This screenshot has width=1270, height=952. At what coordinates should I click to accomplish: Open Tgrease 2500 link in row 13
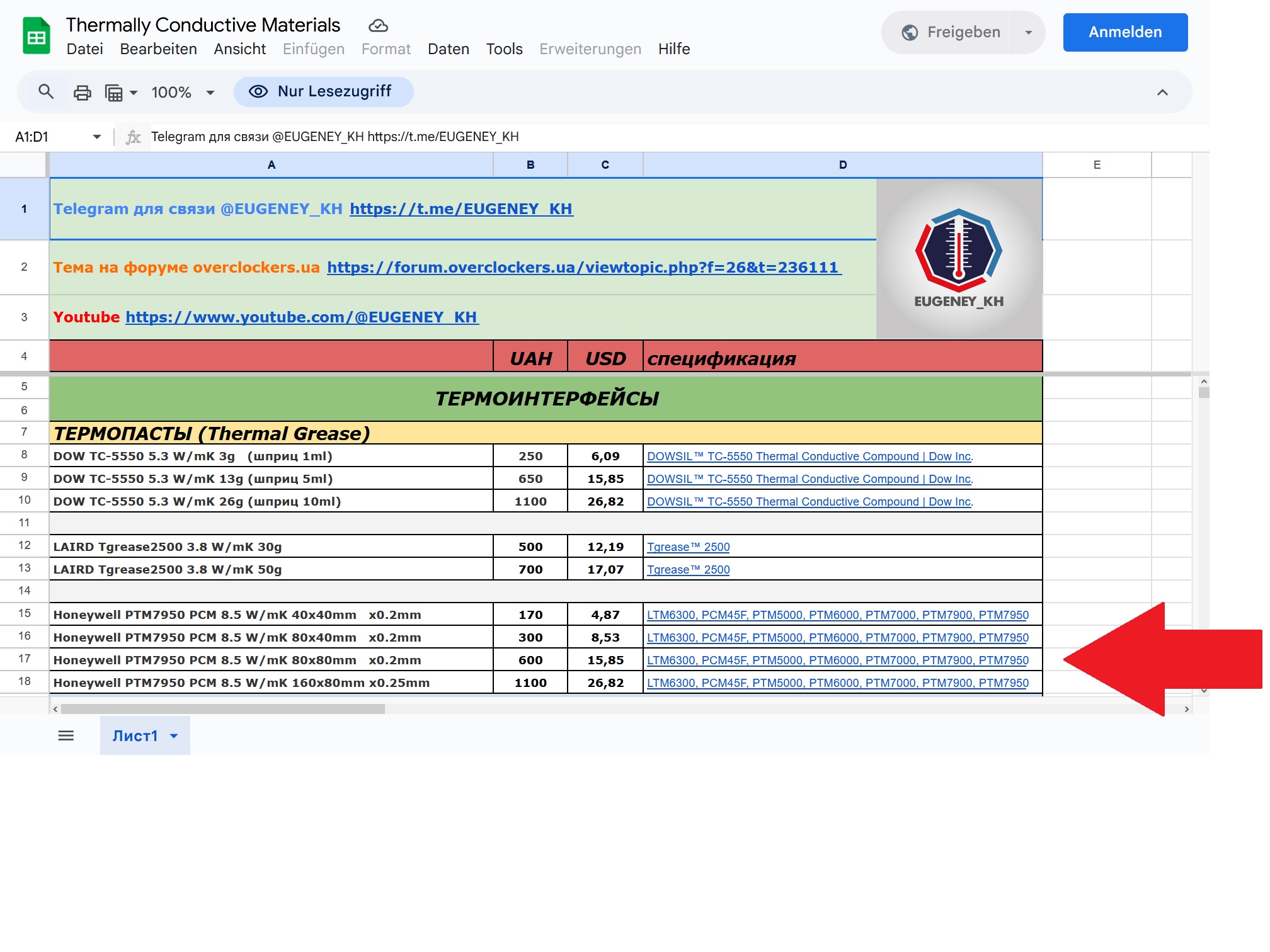click(689, 570)
